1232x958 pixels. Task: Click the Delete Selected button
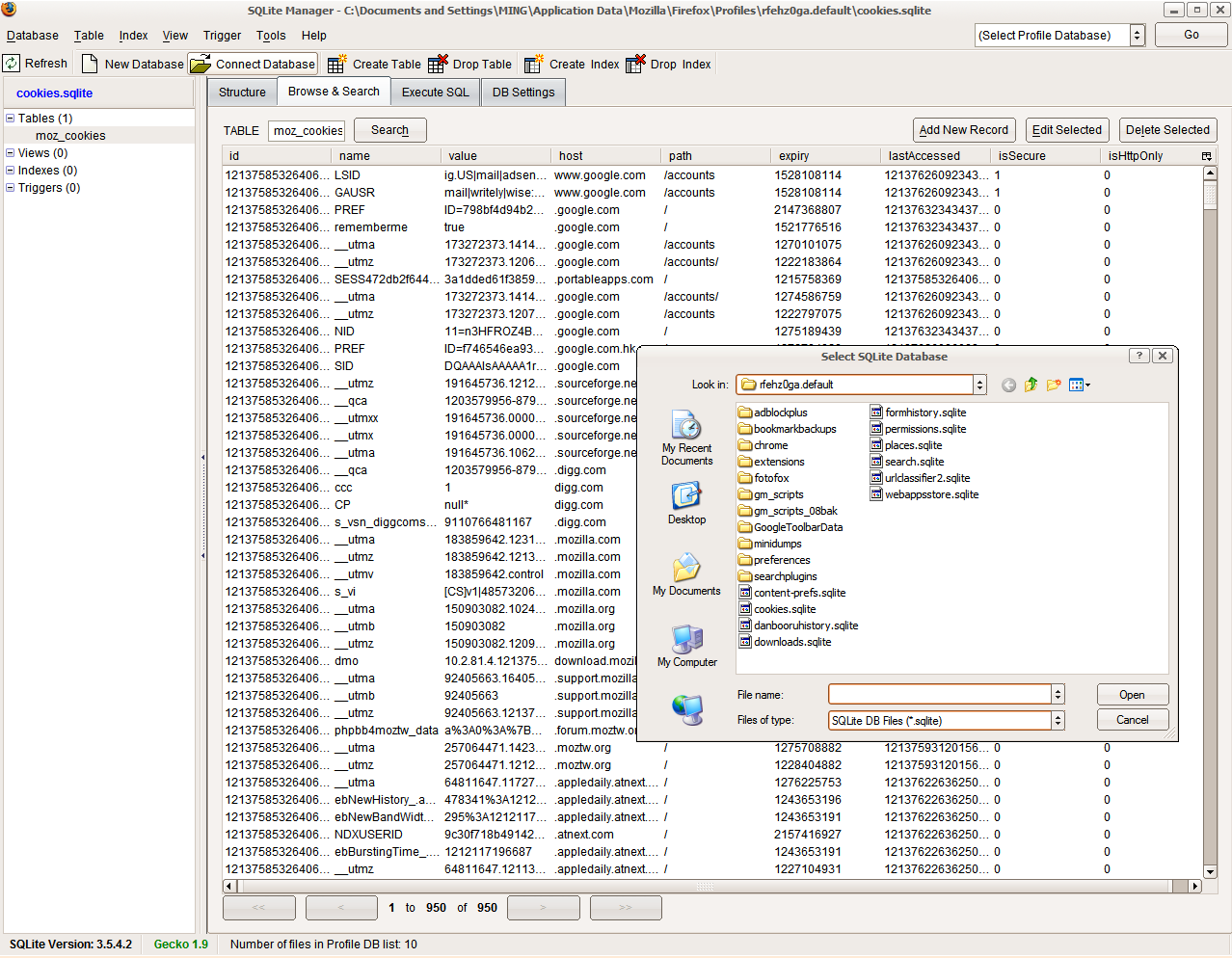pos(1167,130)
